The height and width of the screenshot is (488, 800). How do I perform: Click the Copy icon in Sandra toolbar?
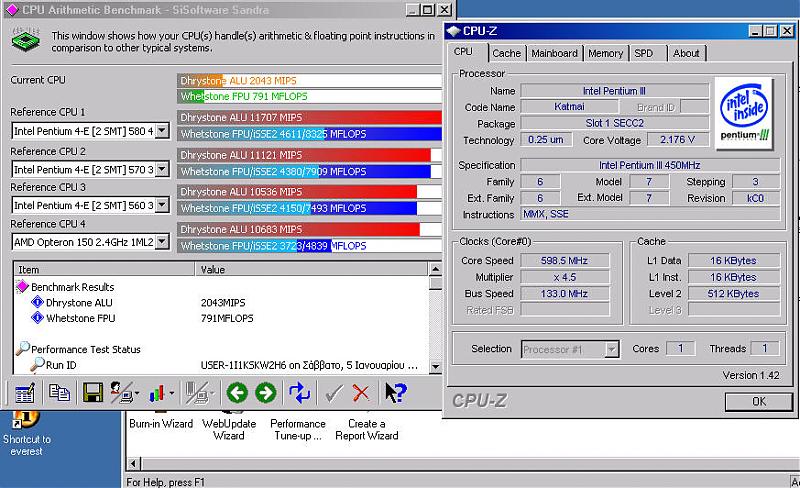click(59, 393)
